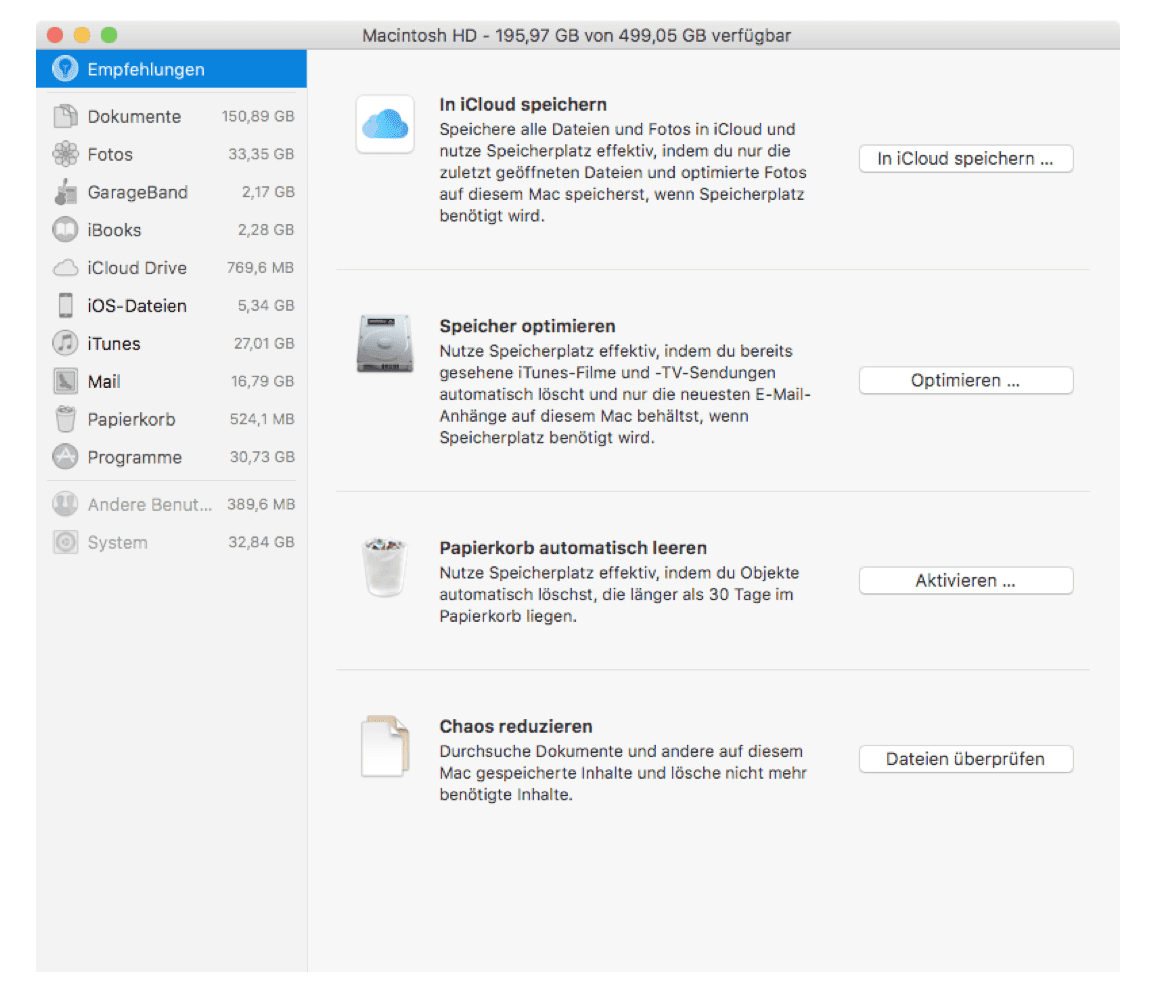This screenshot has width=1160, height=990.
Task: Click the System gear icon
Action: pos(65,542)
